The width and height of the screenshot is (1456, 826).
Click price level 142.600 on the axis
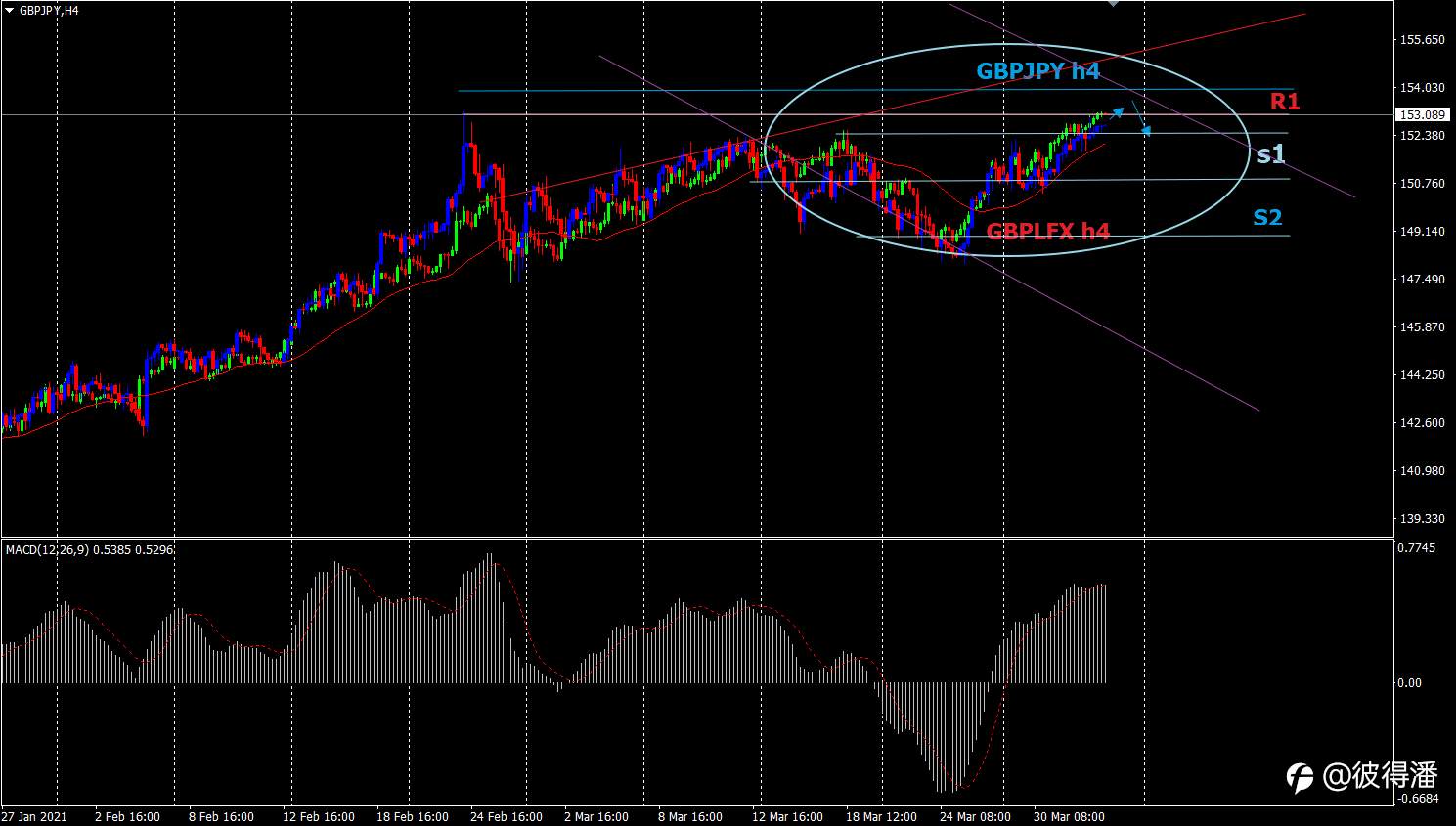pyautogui.click(x=1423, y=423)
